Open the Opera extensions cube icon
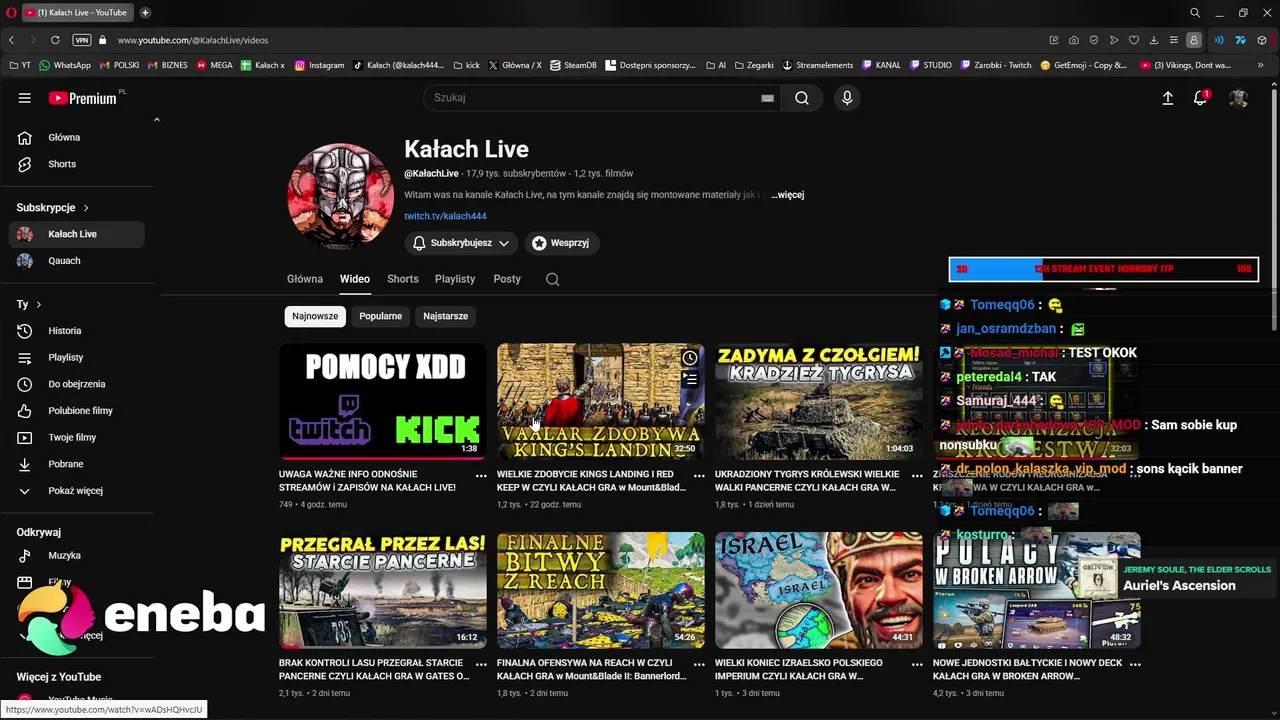The width and height of the screenshot is (1280, 720). pyautogui.click(x=1262, y=40)
